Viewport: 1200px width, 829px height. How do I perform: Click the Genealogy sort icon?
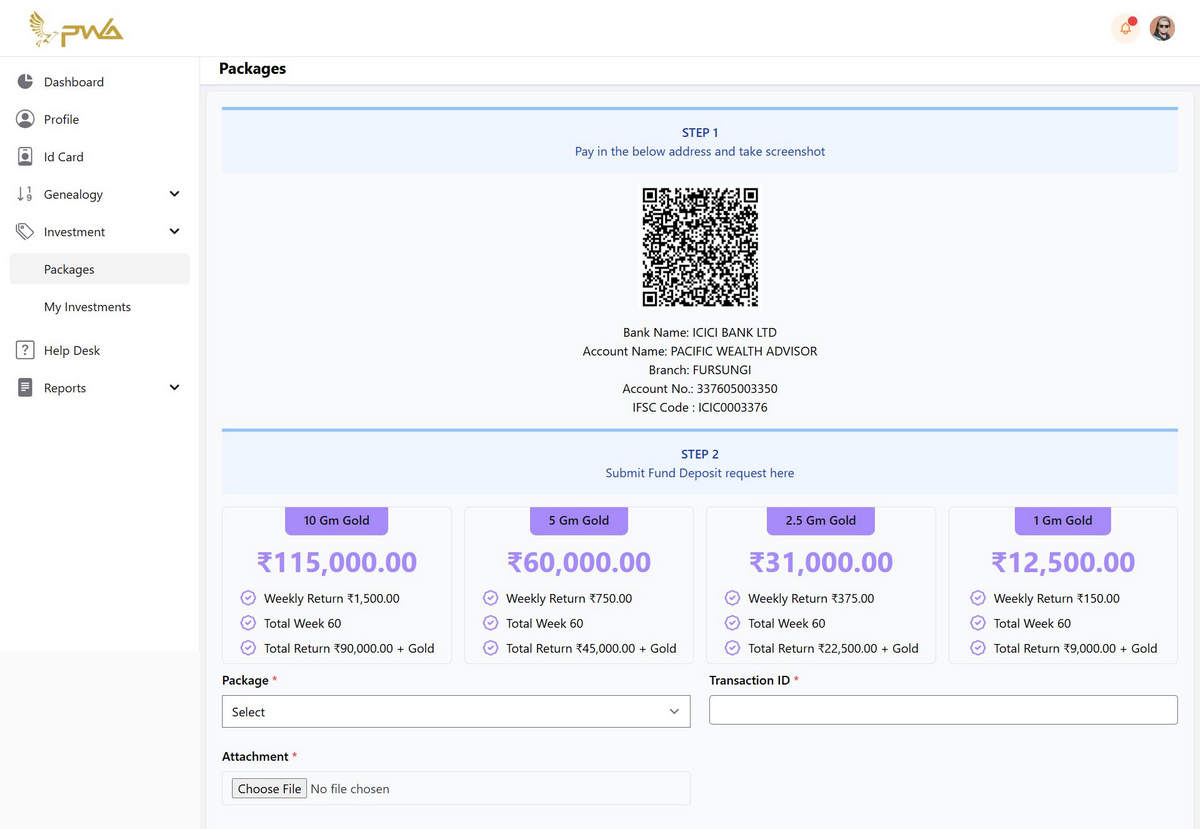(x=25, y=194)
